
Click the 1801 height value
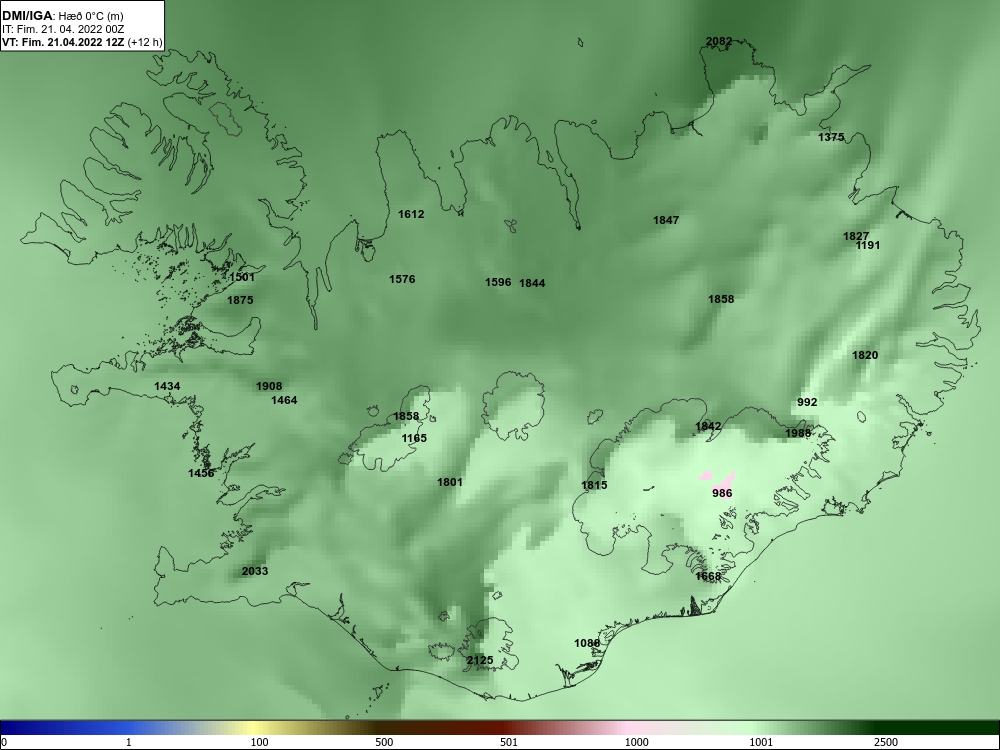tap(450, 482)
